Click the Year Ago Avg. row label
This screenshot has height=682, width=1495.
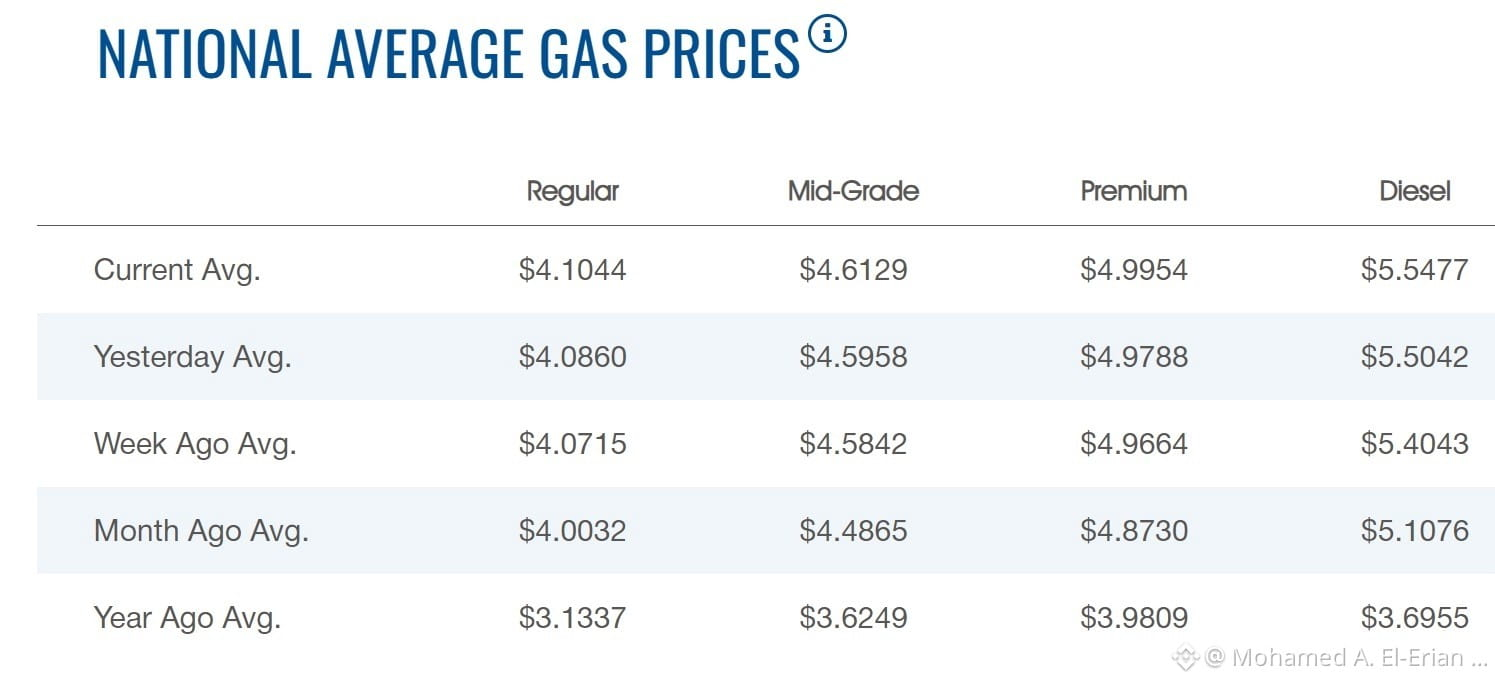[x=187, y=617]
